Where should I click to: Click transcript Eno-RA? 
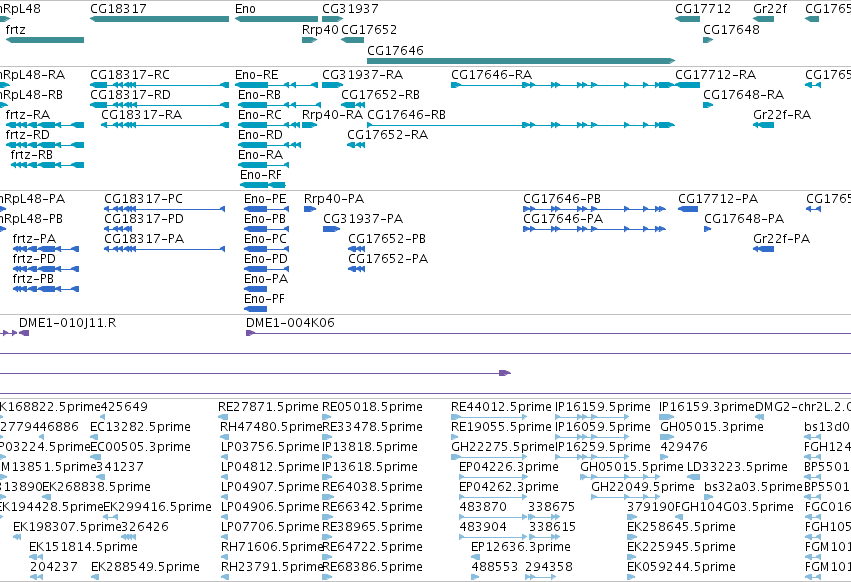click(263, 165)
